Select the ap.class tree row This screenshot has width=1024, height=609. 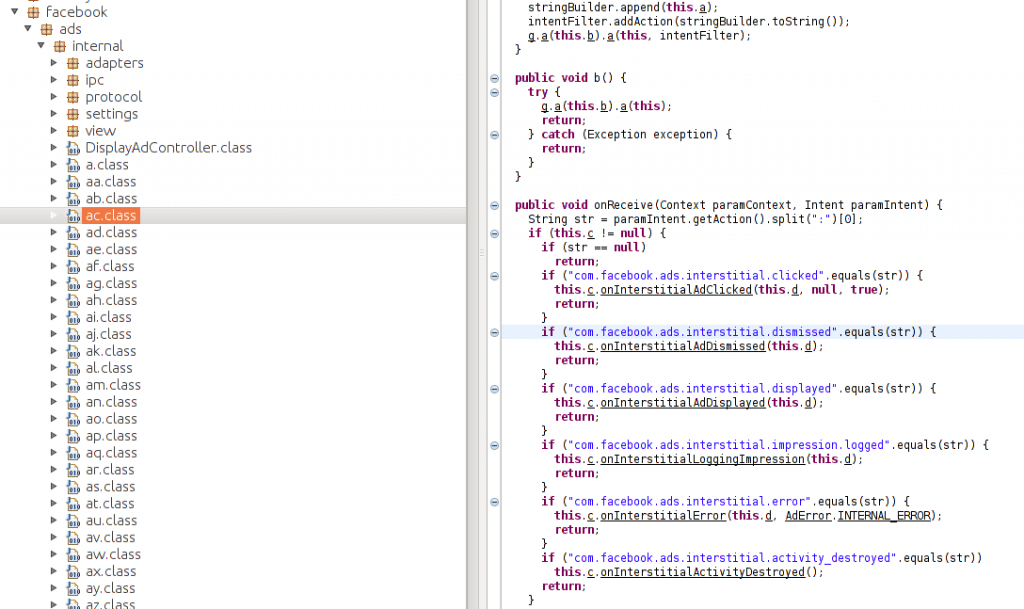(x=233, y=436)
